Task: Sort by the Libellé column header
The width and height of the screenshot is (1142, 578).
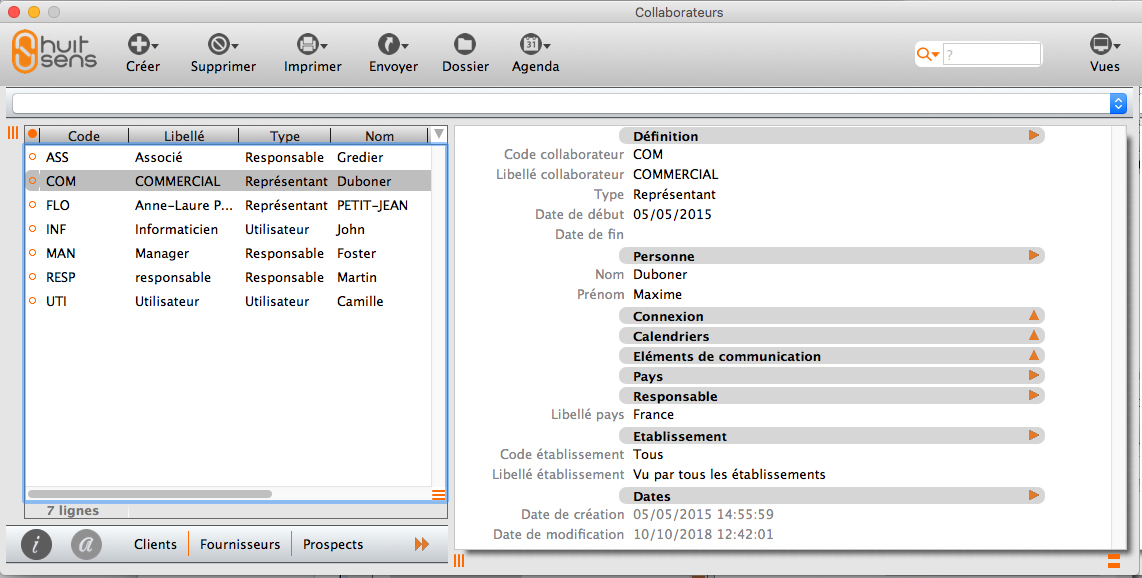Action: point(184,135)
